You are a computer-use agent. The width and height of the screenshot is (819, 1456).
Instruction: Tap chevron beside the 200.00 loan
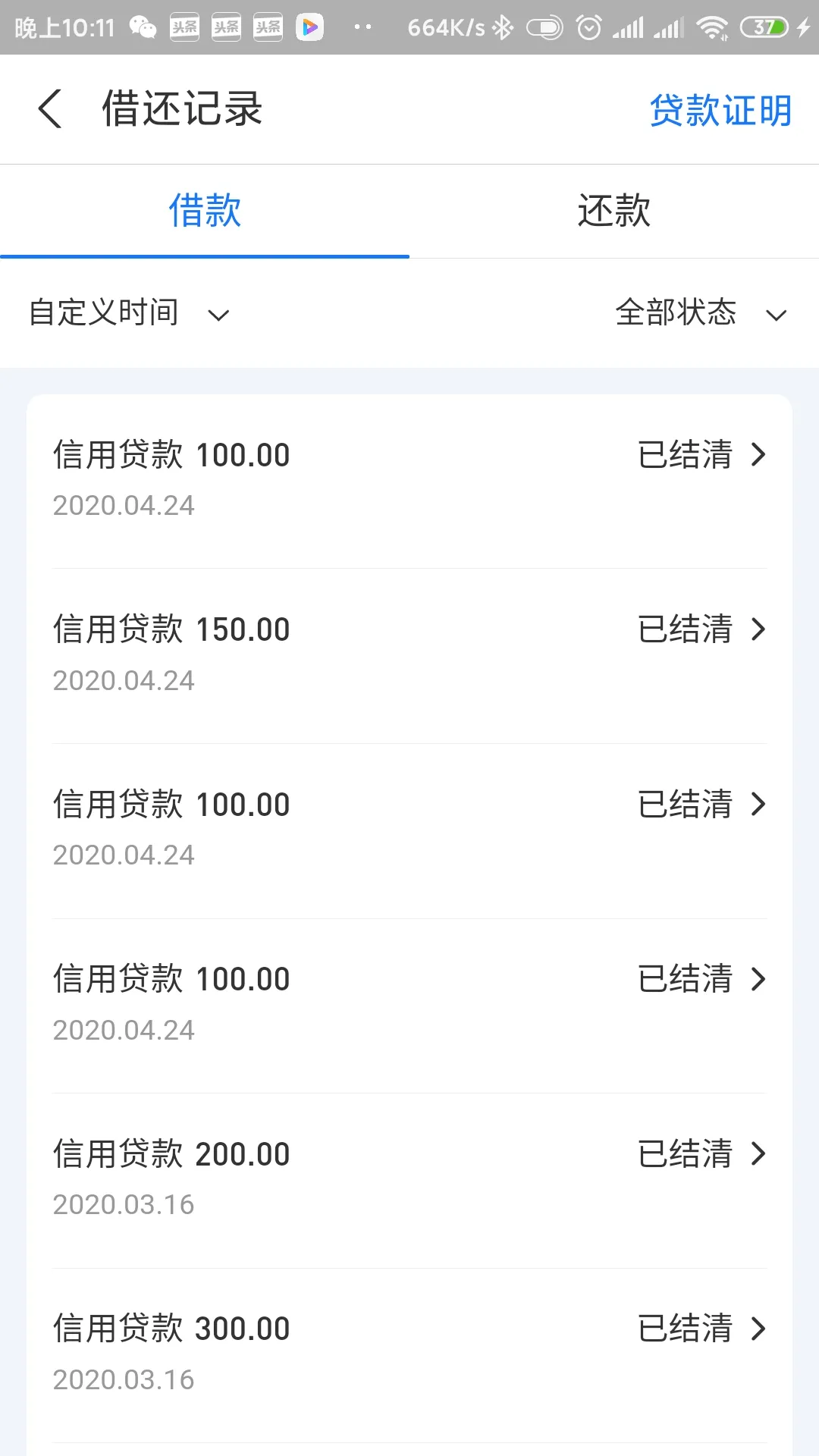click(758, 1154)
